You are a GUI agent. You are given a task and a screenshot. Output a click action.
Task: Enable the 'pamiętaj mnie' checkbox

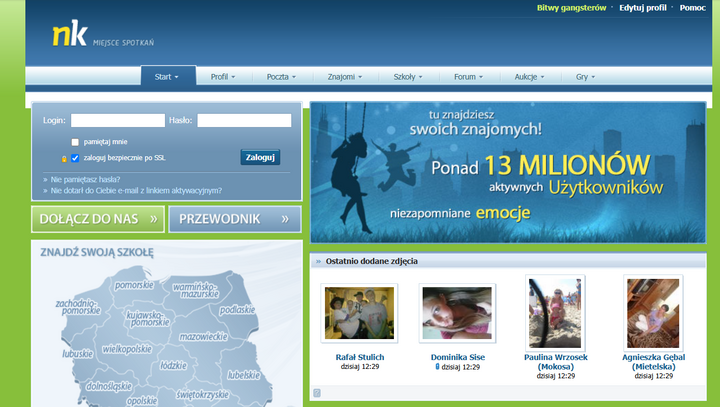tap(75, 142)
